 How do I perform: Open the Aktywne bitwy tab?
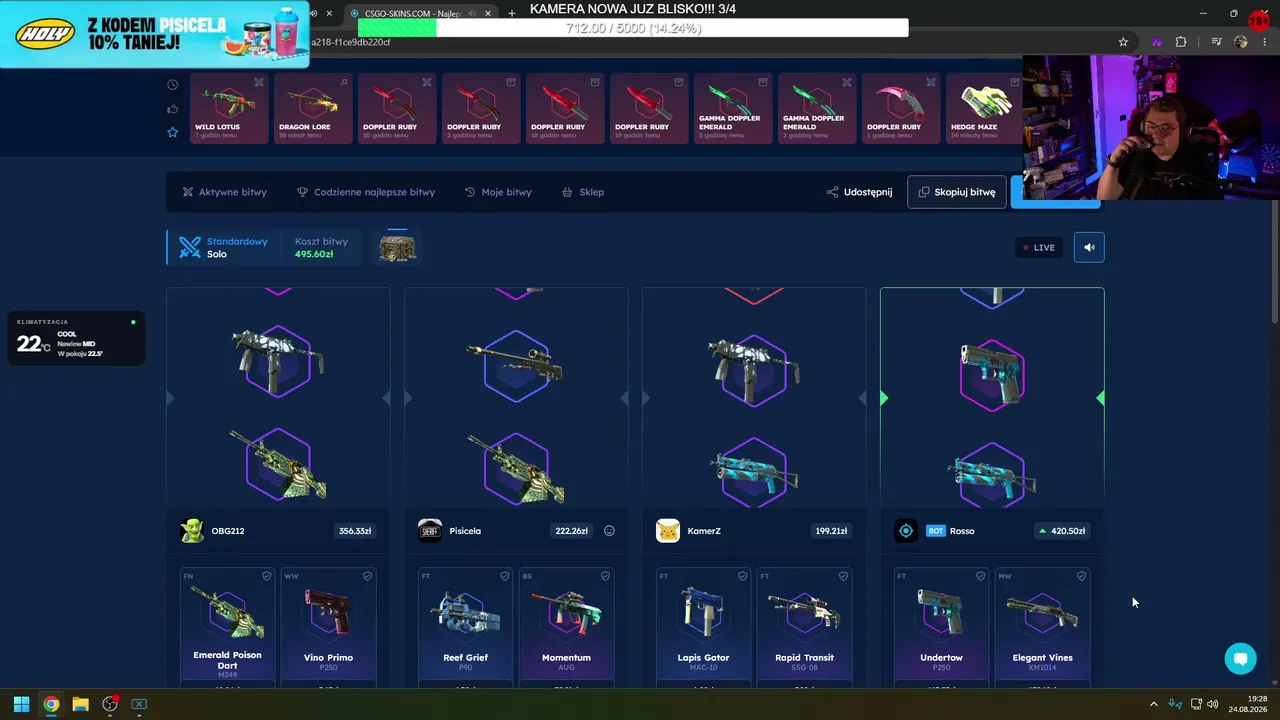point(225,192)
